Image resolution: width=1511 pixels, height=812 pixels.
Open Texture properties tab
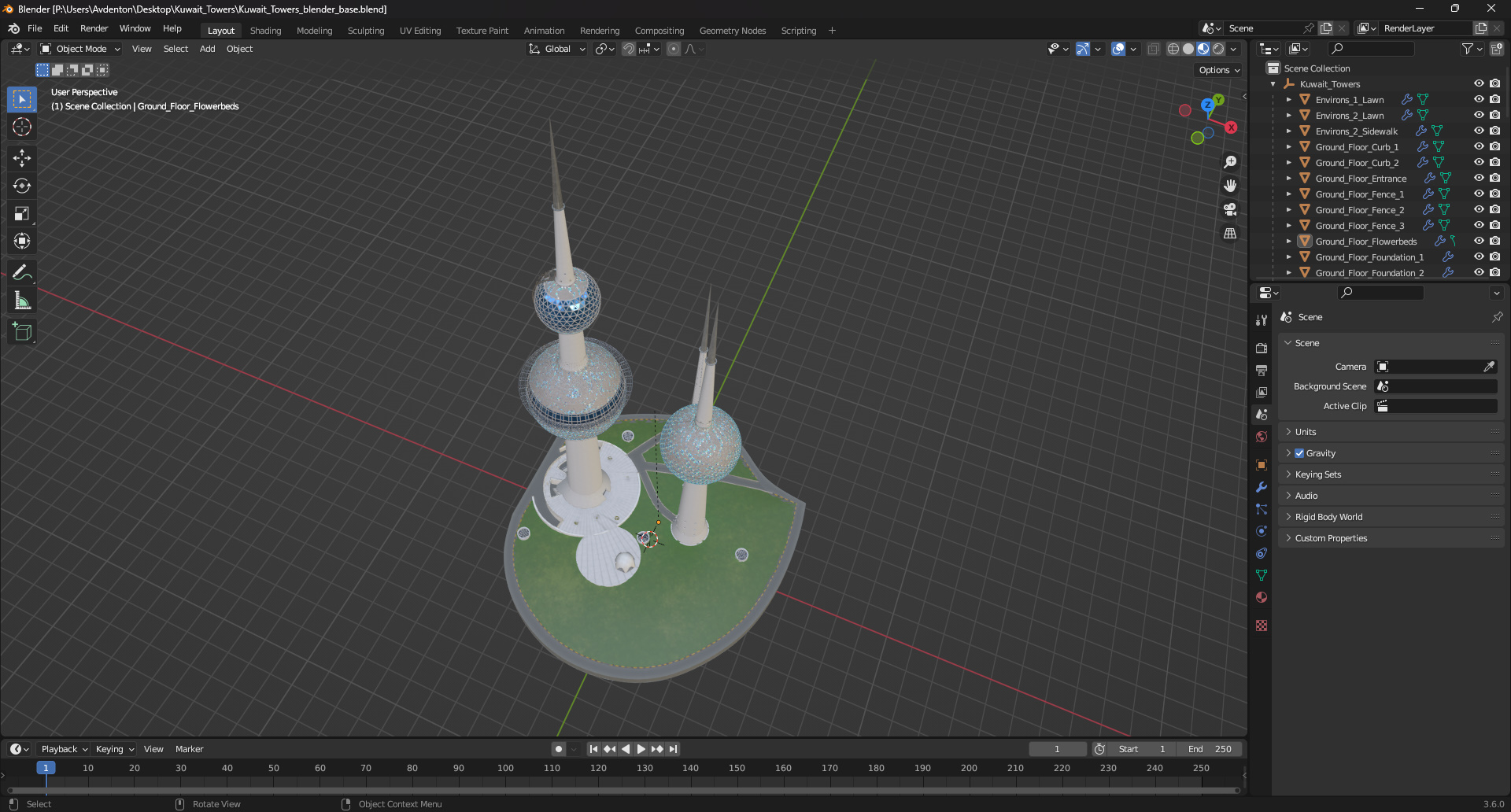[x=1262, y=626]
